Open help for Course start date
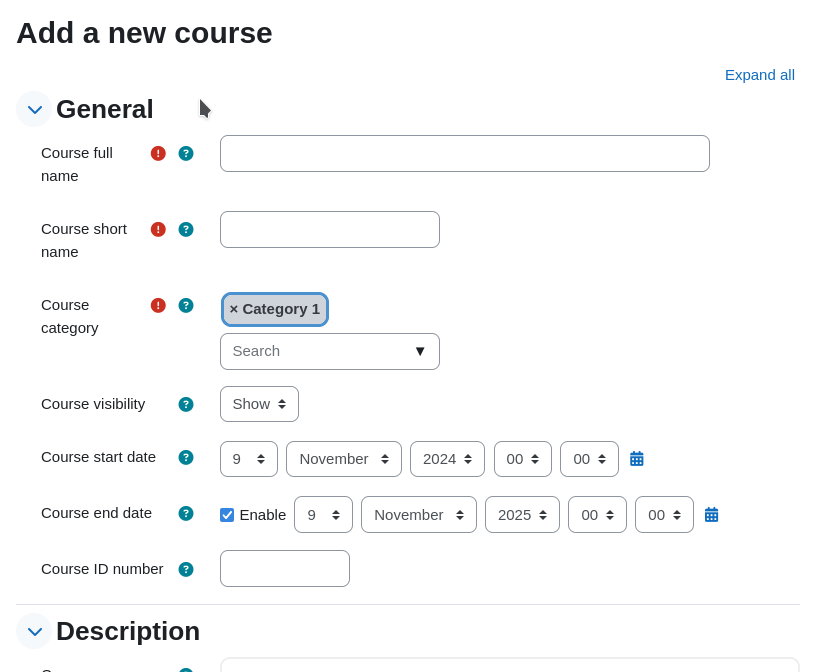The width and height of the screenshot is (827, 672). point(186,457)
